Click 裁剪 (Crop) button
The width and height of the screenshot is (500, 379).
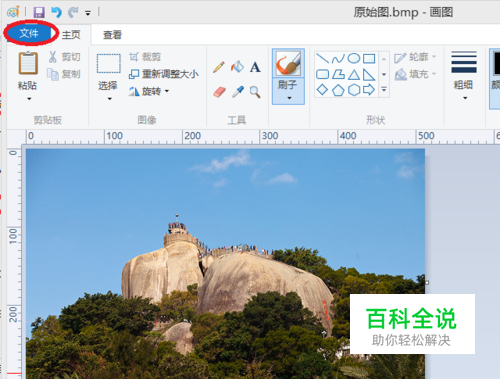[145, 57]
